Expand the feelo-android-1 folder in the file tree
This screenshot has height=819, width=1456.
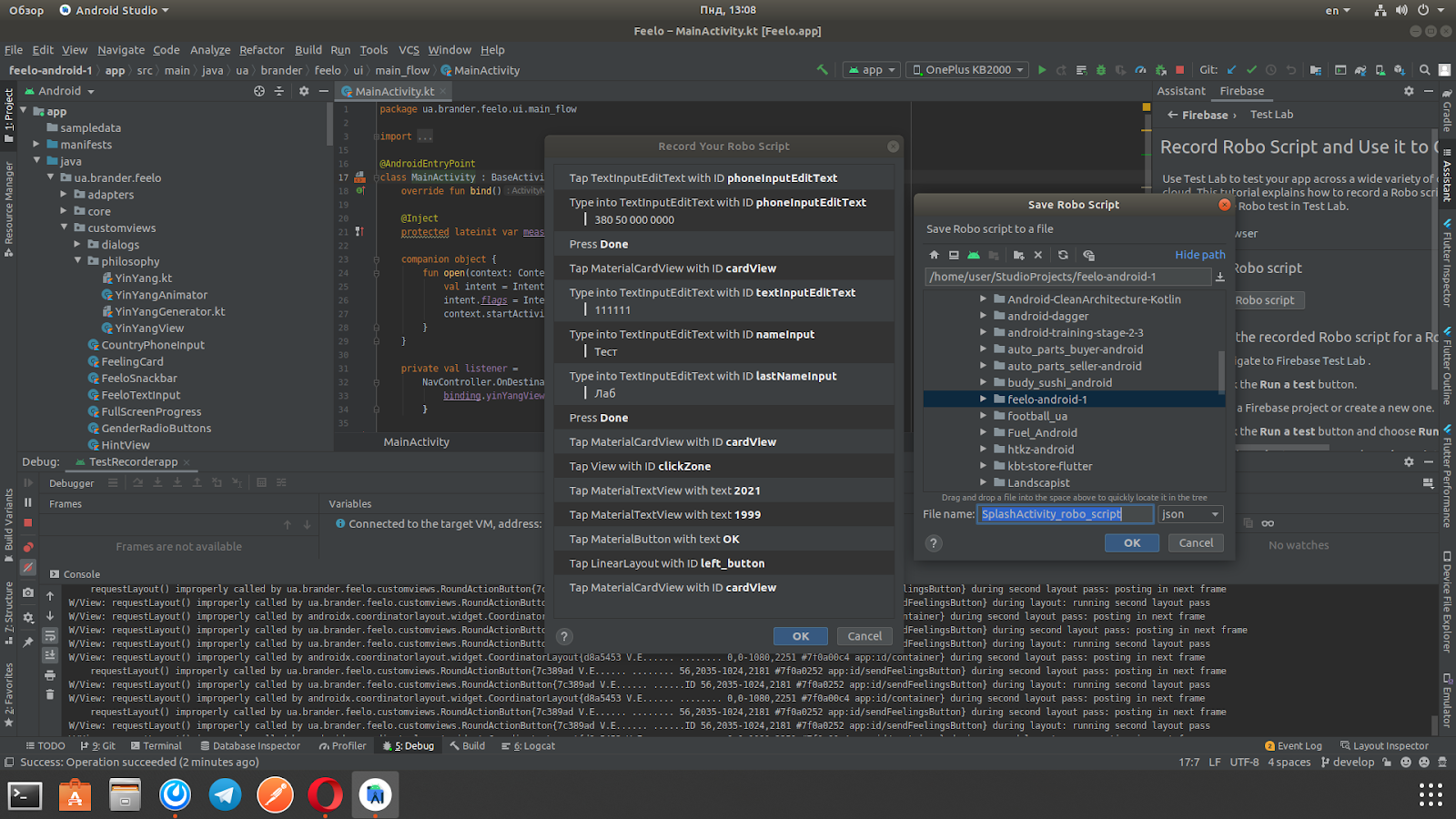(983, 399)
